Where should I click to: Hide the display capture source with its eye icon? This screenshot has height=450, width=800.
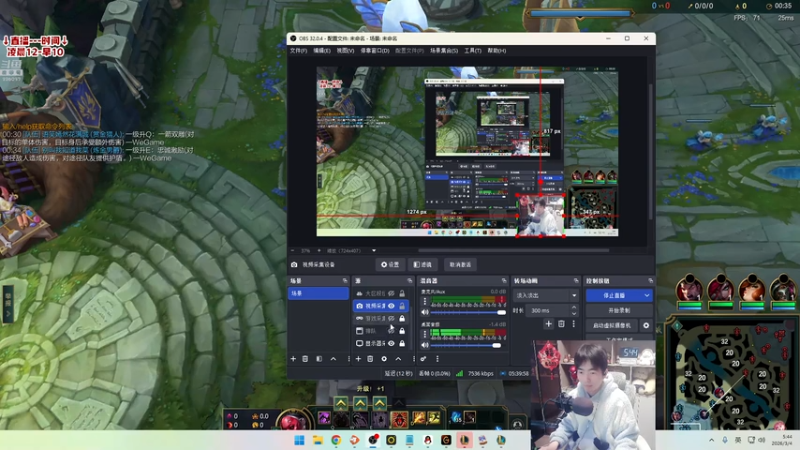(391, 343)
